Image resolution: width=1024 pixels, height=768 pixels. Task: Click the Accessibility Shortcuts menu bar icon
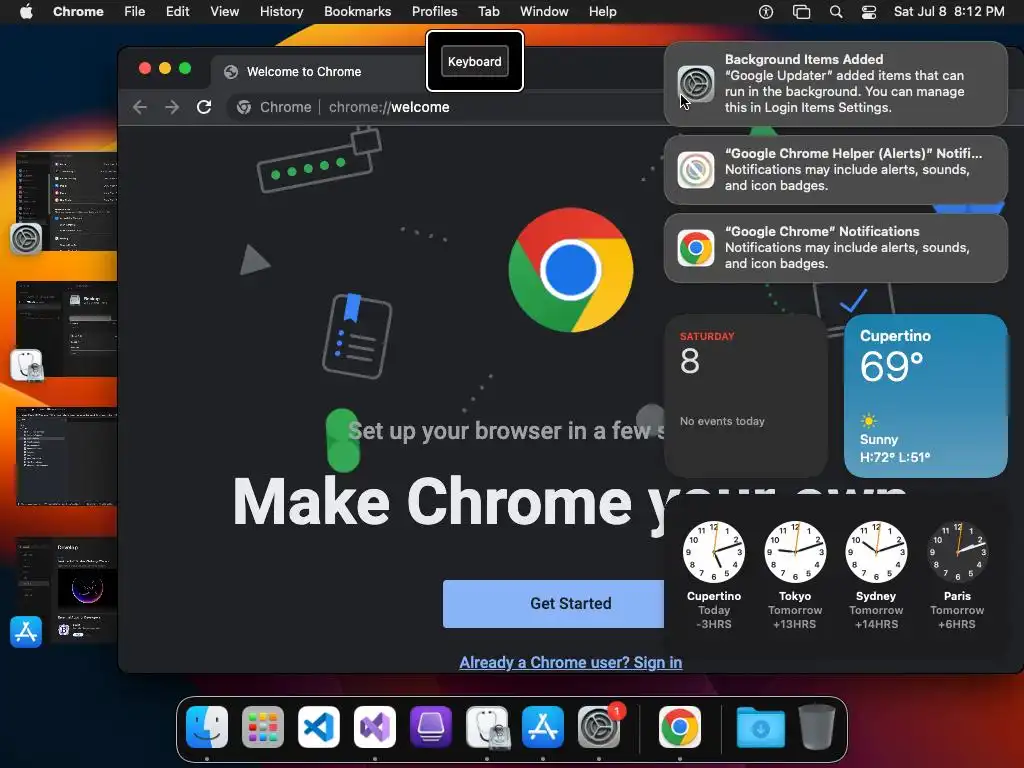tap(766, 12)
